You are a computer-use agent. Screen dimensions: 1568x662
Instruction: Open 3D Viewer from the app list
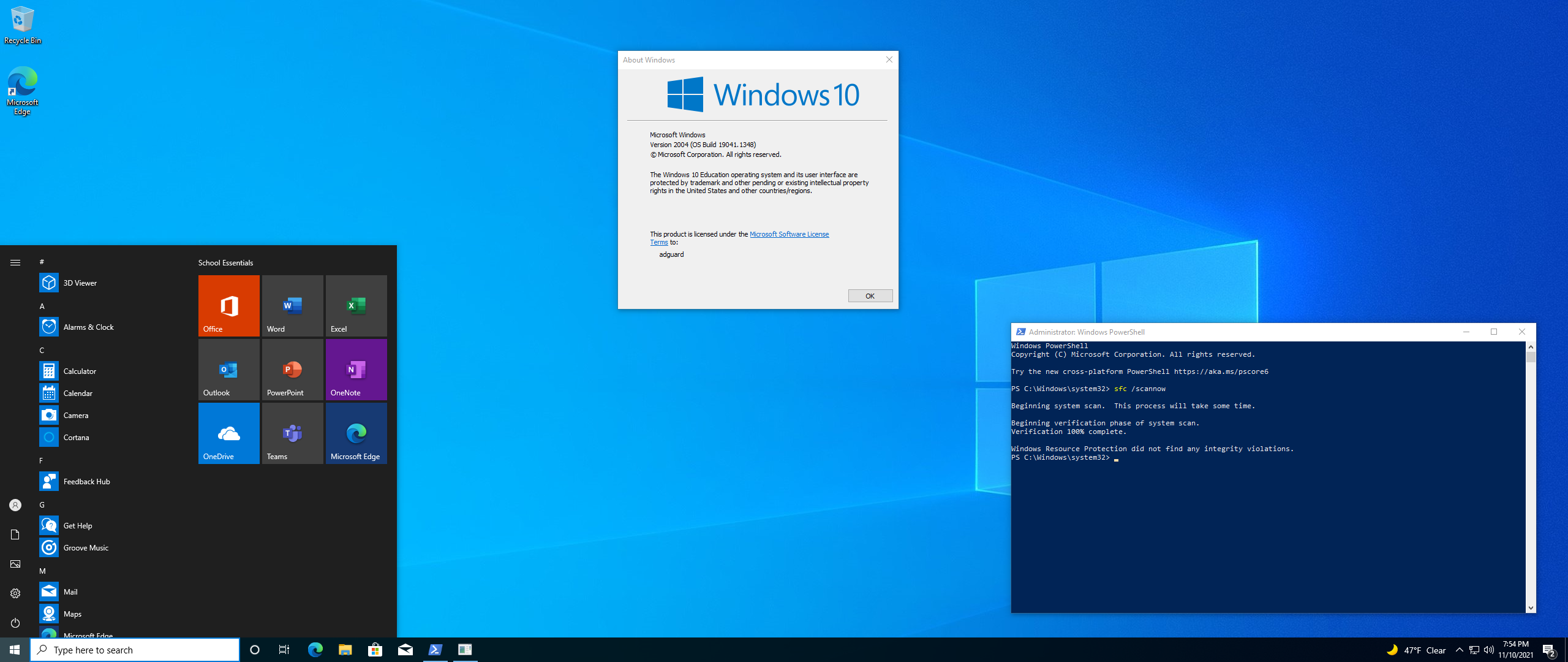tap(110, 283)
